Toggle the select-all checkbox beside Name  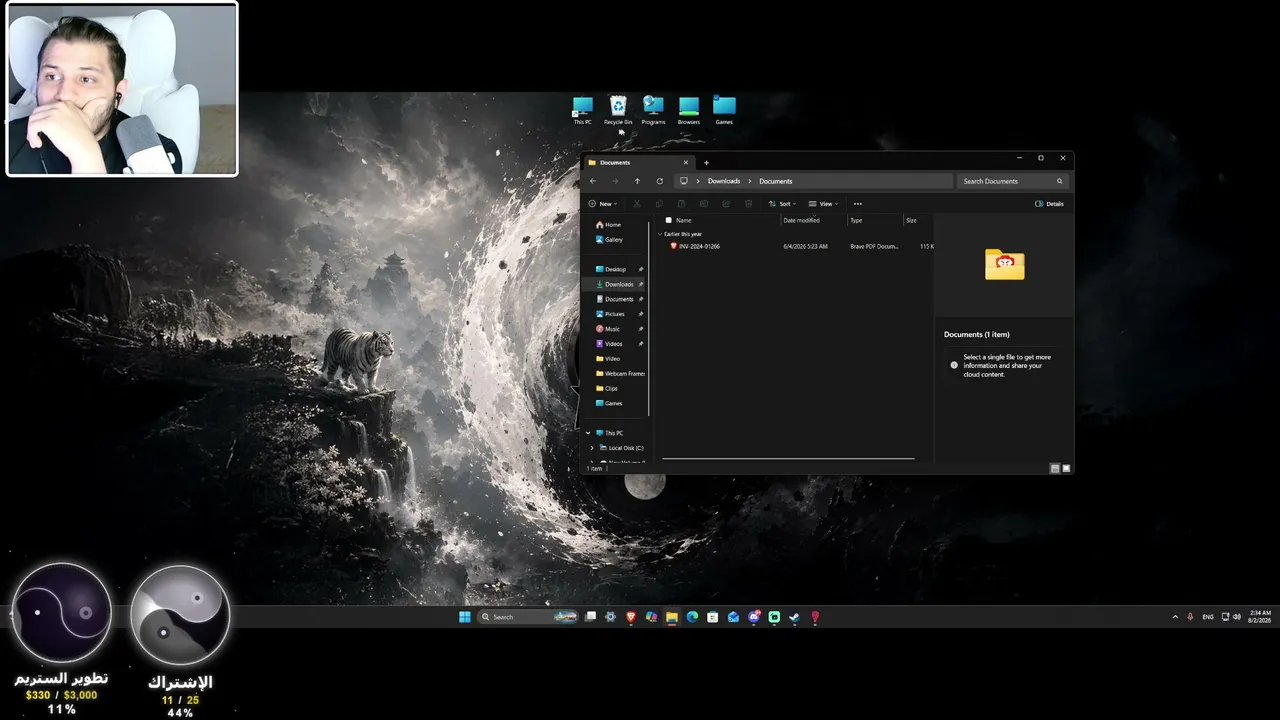pos(668,220)
